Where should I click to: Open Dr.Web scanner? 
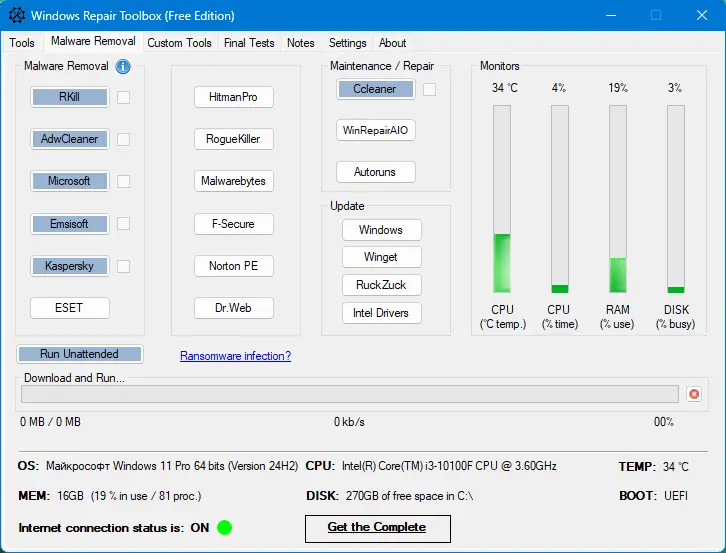click(233, 308)
